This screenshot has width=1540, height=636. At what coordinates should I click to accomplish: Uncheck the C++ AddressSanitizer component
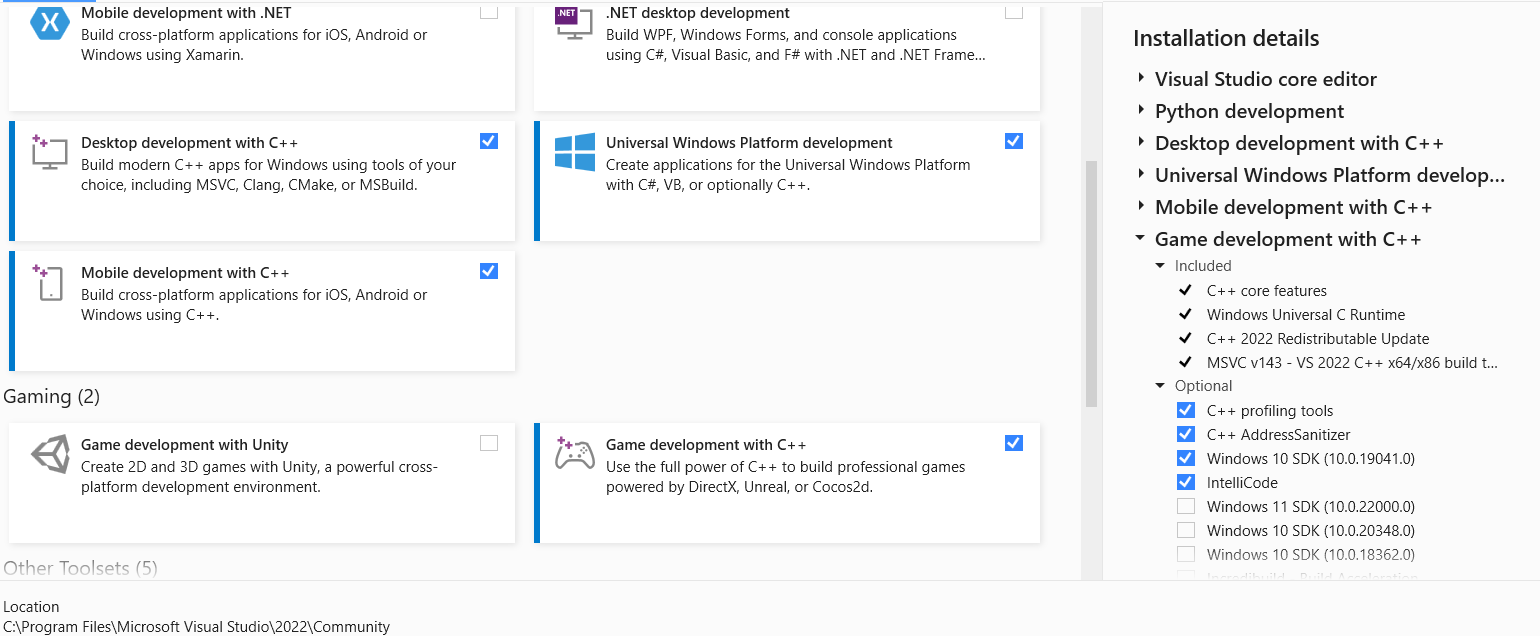click(1186, 434)
